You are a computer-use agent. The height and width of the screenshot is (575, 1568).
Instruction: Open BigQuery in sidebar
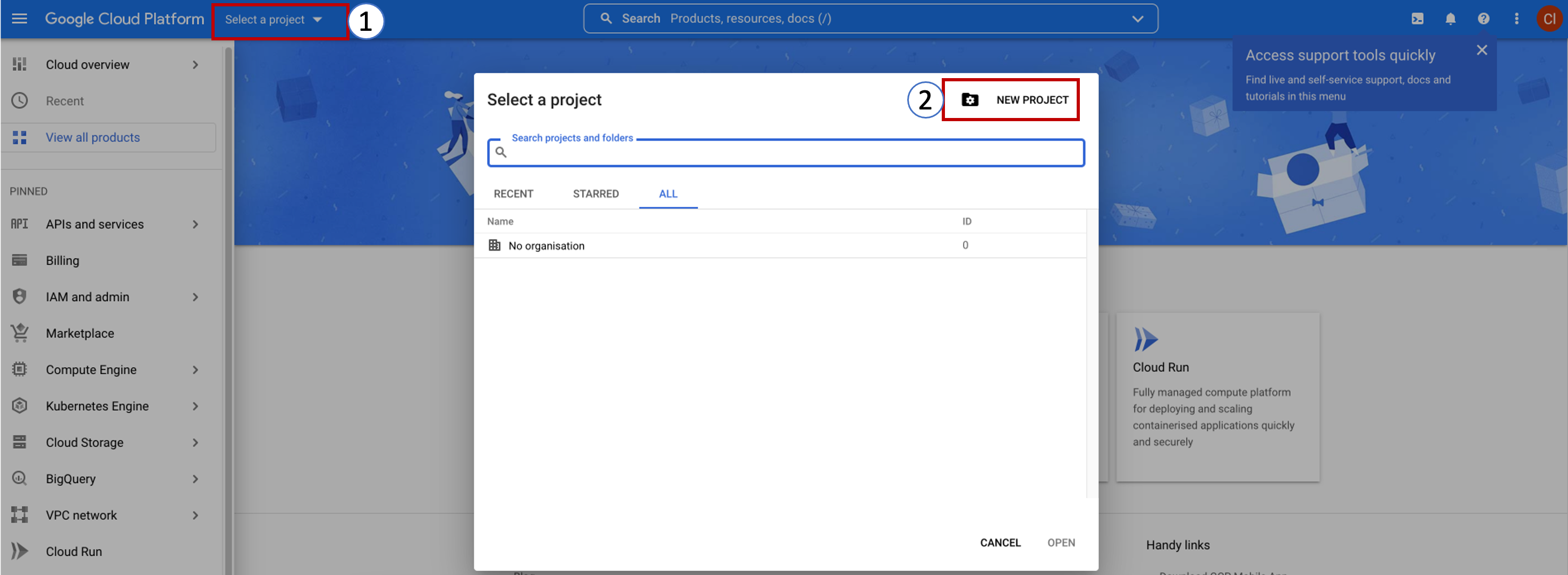(71, 479)
